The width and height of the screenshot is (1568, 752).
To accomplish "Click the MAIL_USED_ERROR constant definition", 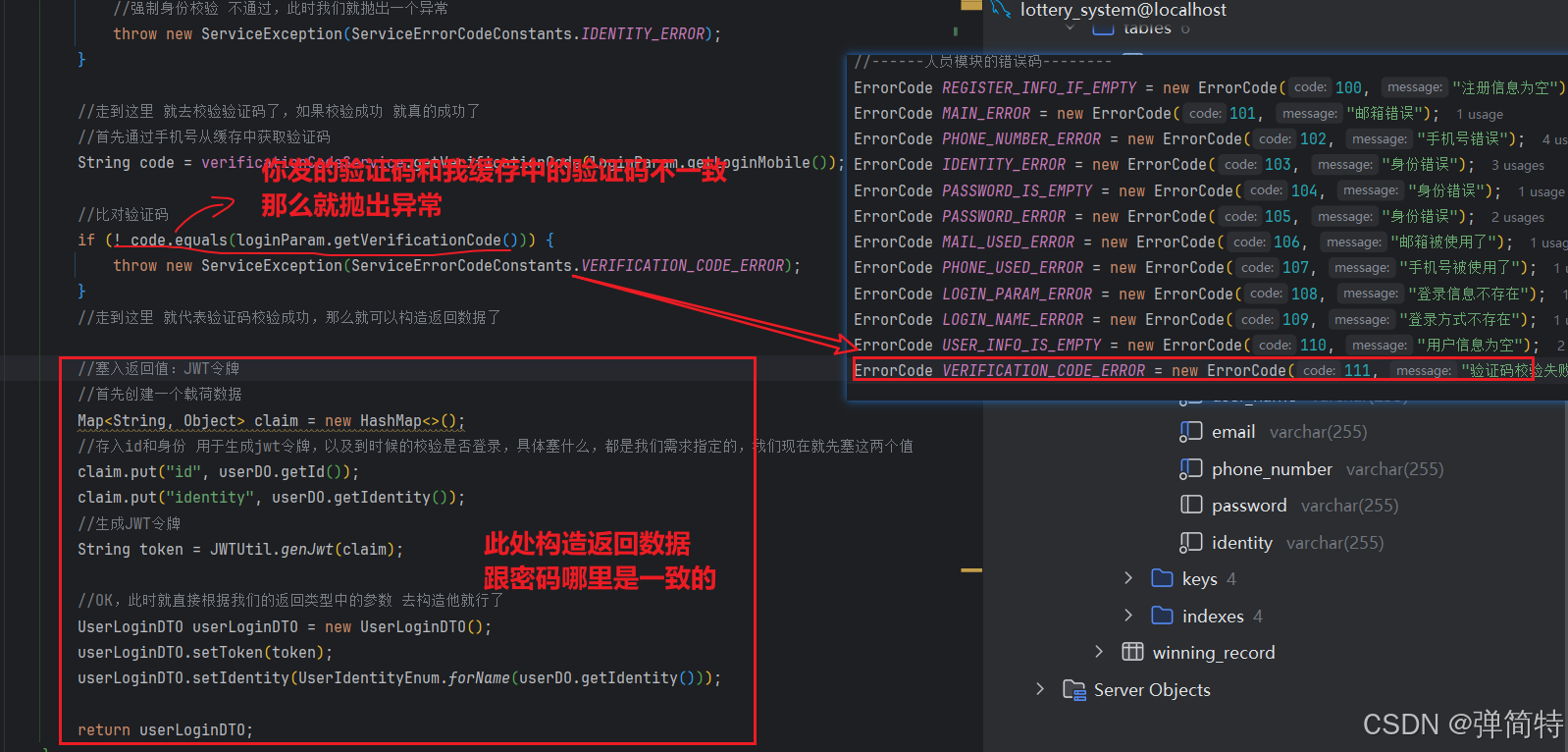I will point(1008,242).
